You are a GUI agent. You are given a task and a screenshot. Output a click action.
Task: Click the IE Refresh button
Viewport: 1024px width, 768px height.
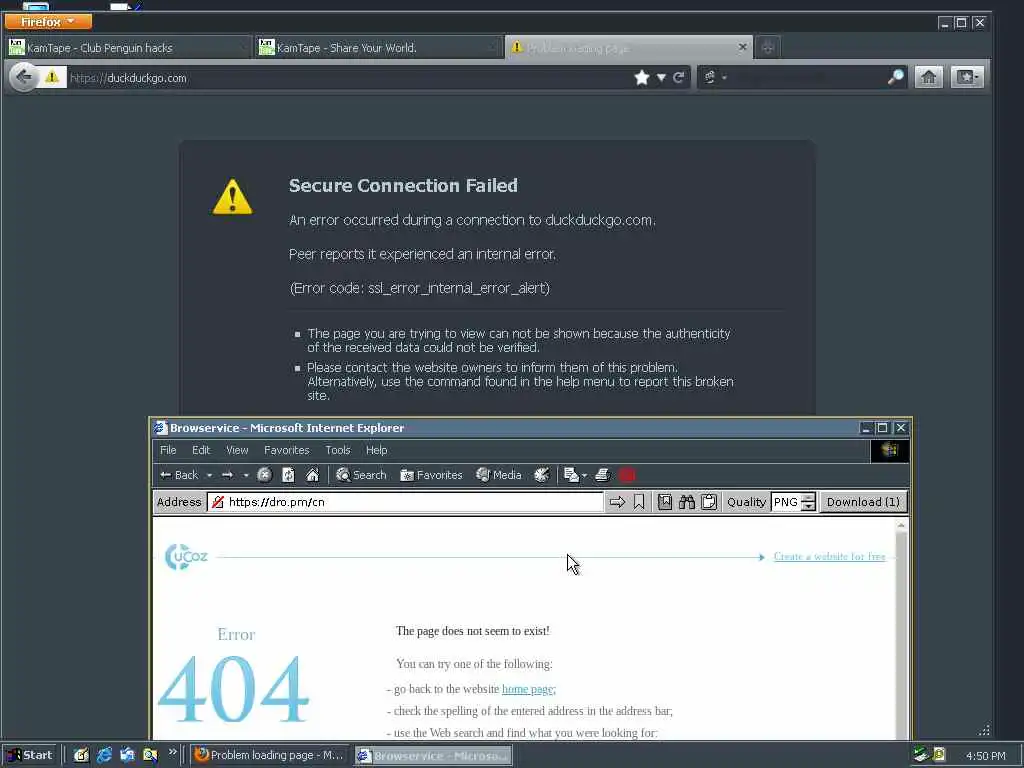(288, 475)
